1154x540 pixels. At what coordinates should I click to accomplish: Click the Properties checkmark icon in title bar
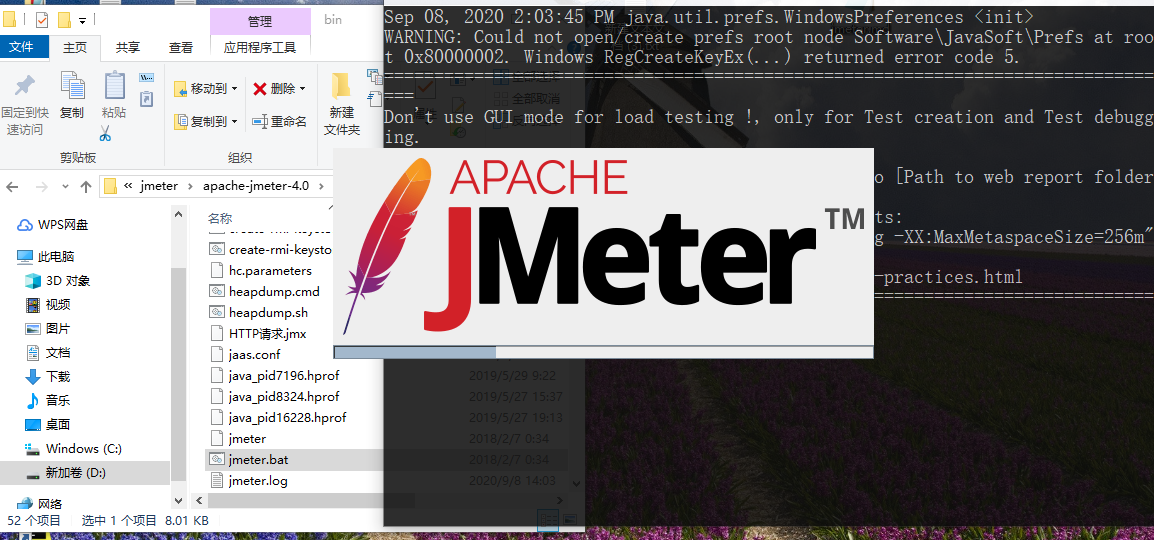point(42,20)
